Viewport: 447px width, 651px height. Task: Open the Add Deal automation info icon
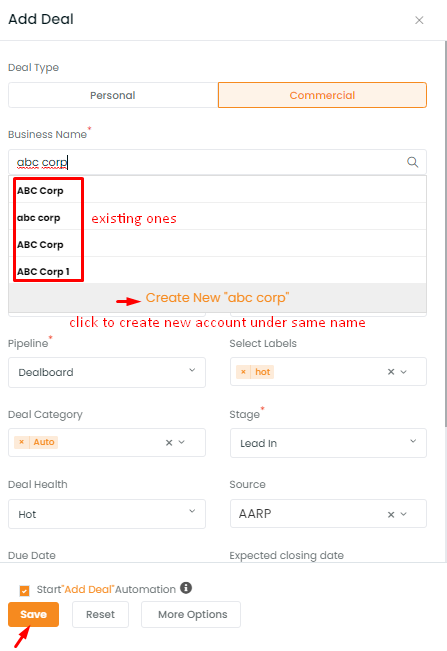coord(186,588)
